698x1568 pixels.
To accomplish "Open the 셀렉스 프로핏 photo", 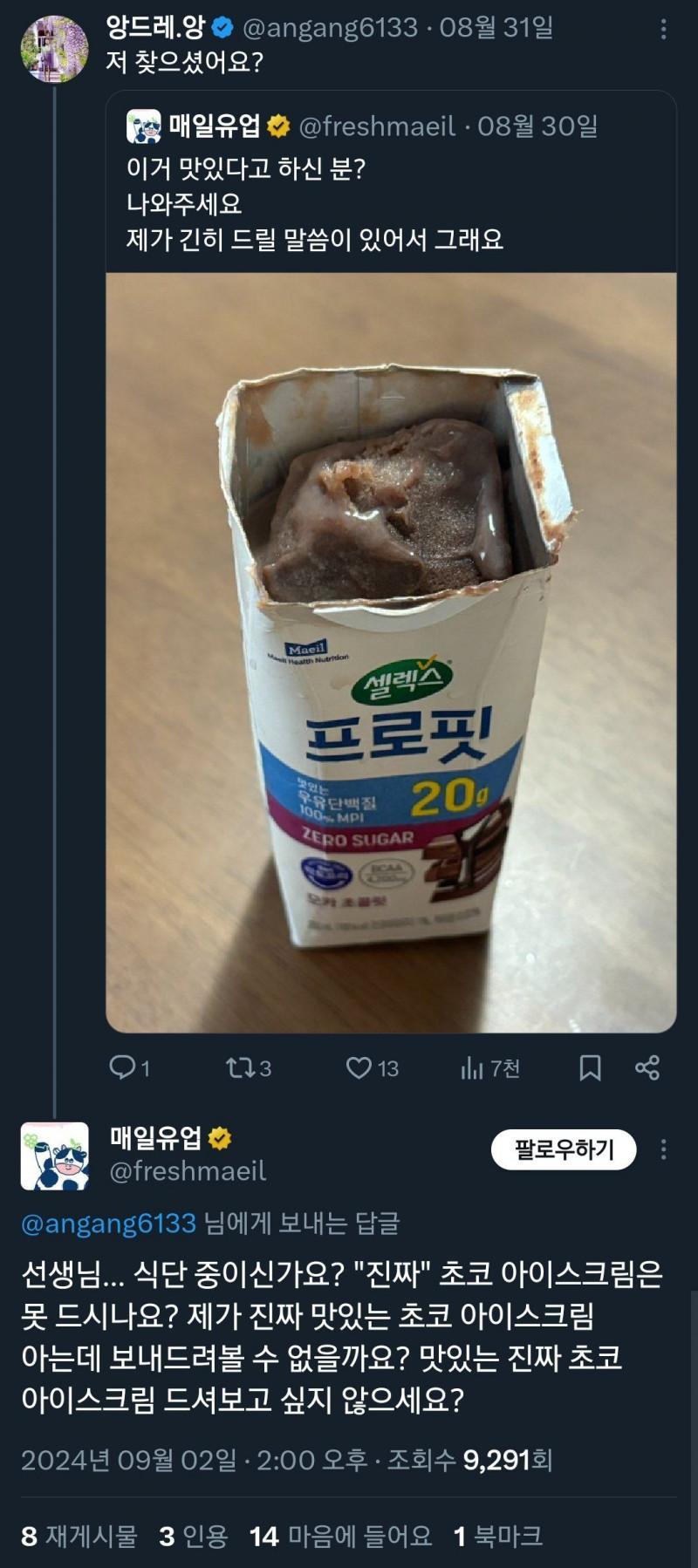I will click(391, 652).
